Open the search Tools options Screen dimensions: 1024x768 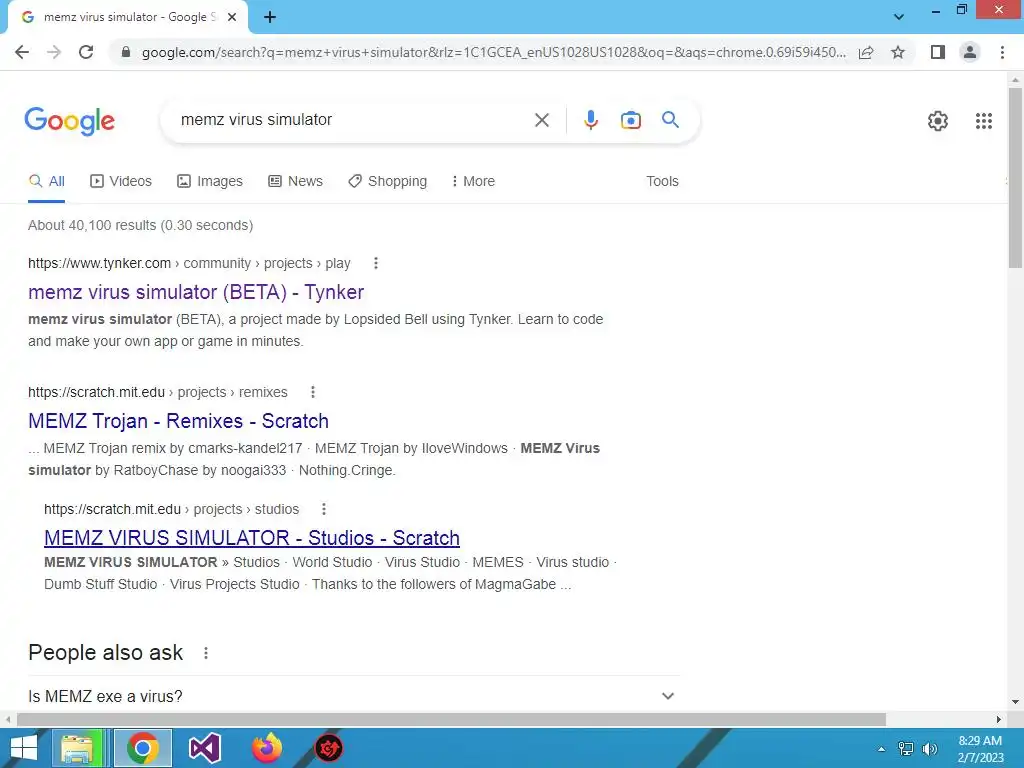662,182
